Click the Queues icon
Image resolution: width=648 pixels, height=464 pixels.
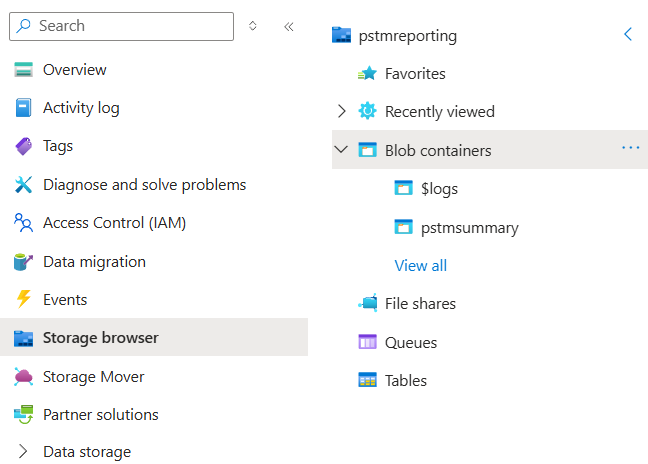(x=367, y=342)
